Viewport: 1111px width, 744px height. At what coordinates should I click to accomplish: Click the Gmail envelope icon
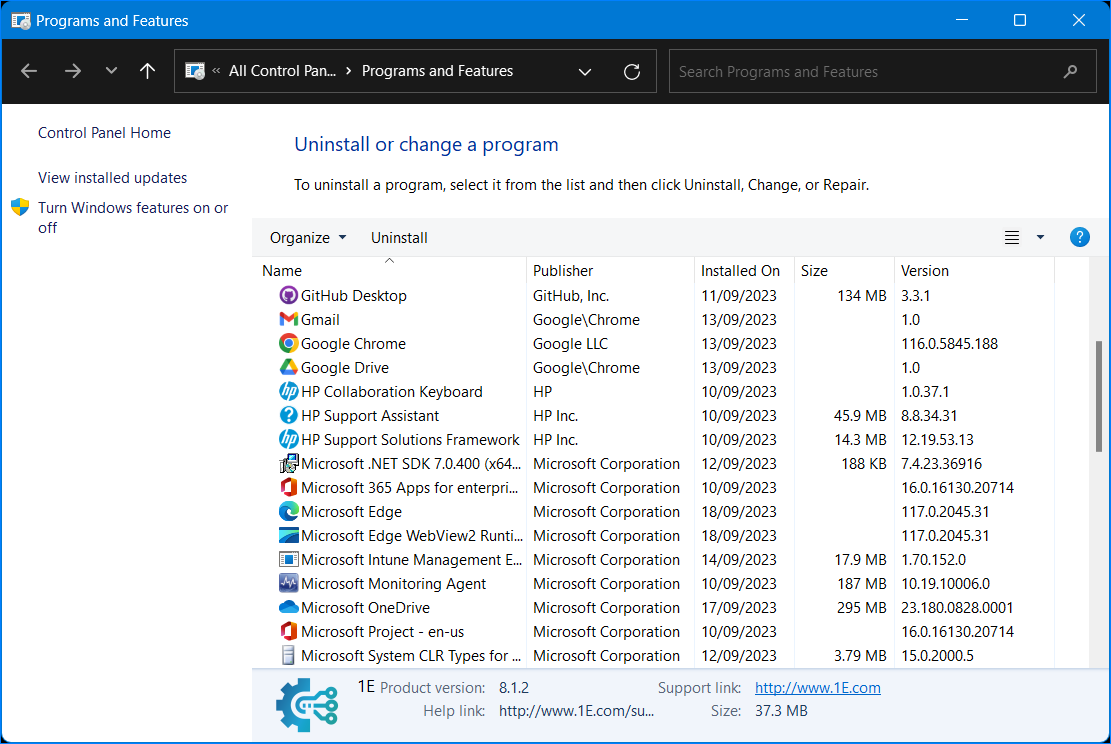(288, 320)
